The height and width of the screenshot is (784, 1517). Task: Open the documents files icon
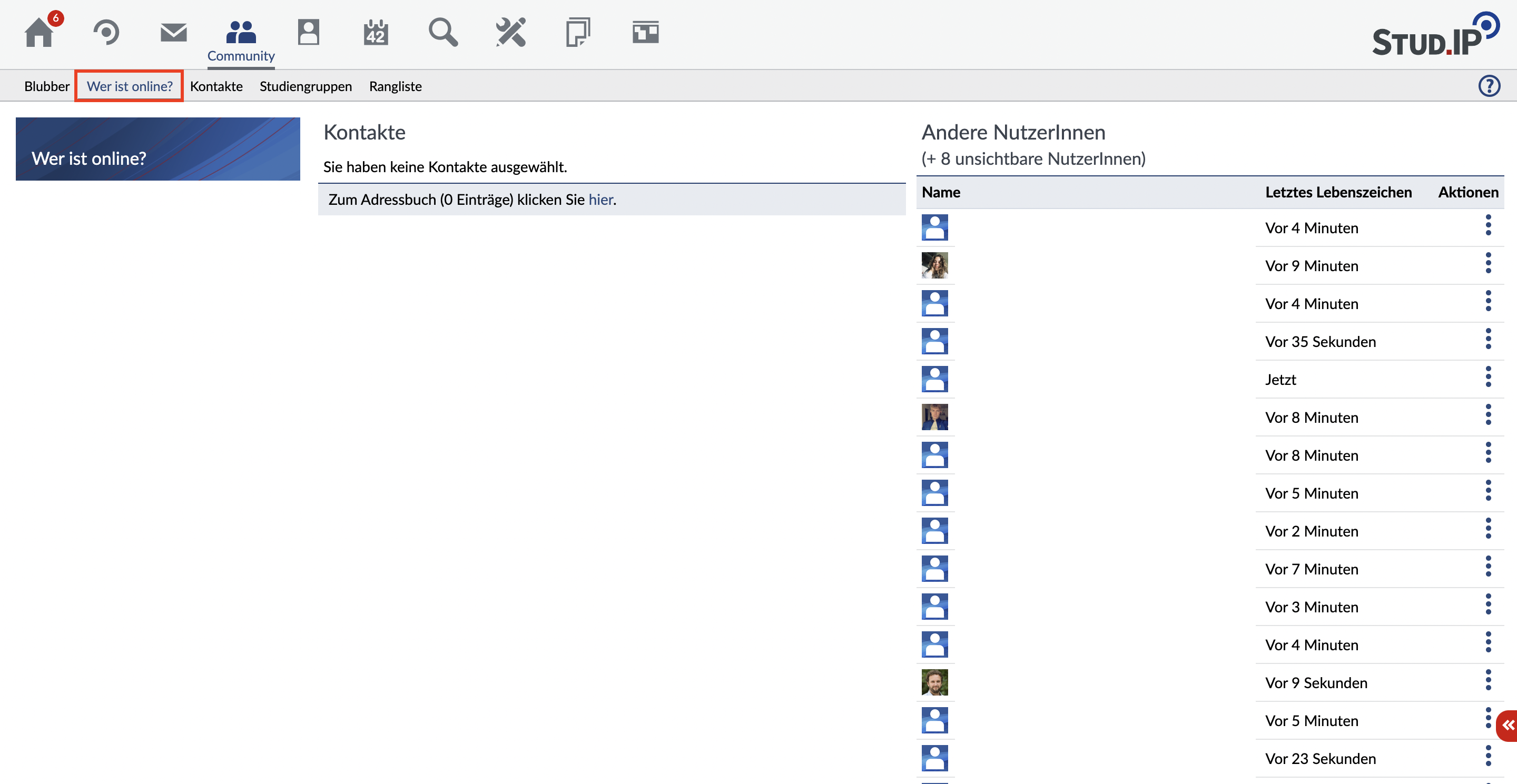[x=578, y=32]
